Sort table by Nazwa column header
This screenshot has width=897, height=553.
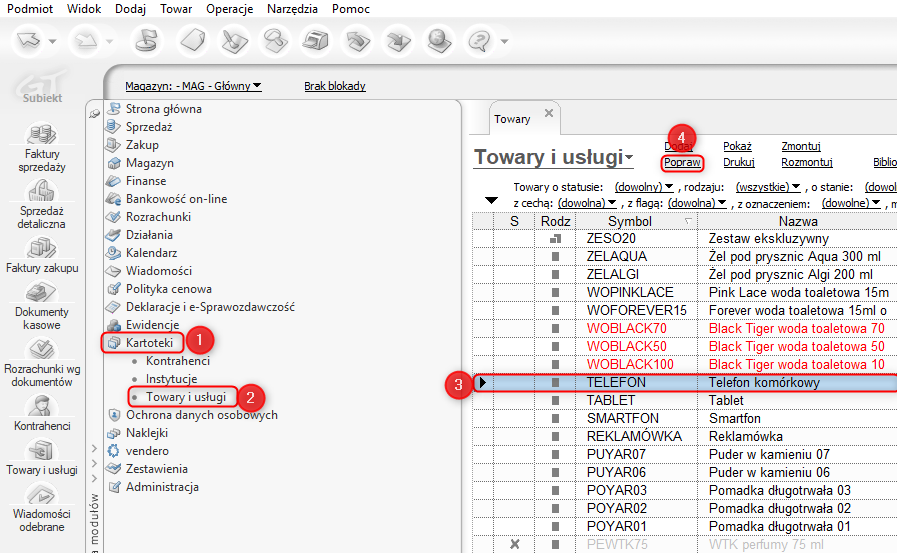pyautogui.click(x=798, y=221)
